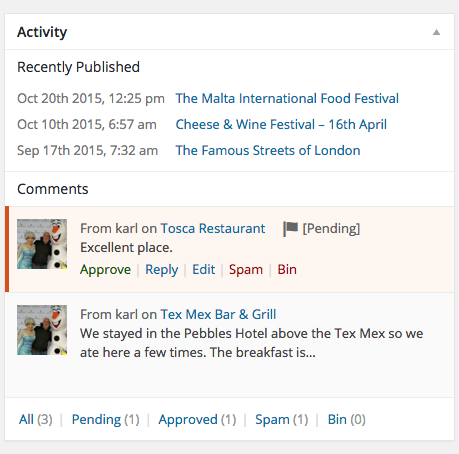Show All (3) comments
The image size is (459, 454).
point(36,419)
